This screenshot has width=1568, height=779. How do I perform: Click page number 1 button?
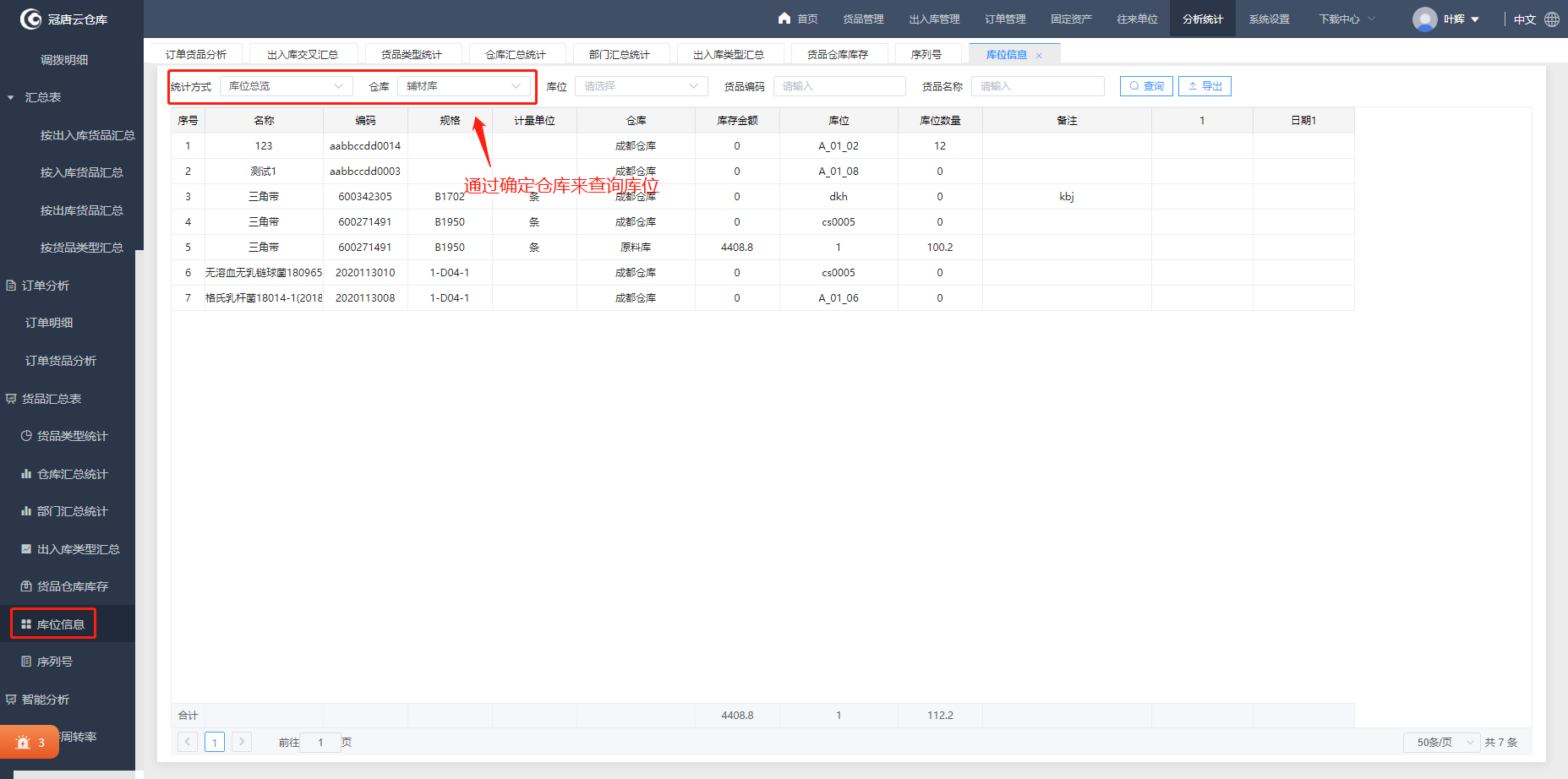pyautogui.click(x=215, y=742)
